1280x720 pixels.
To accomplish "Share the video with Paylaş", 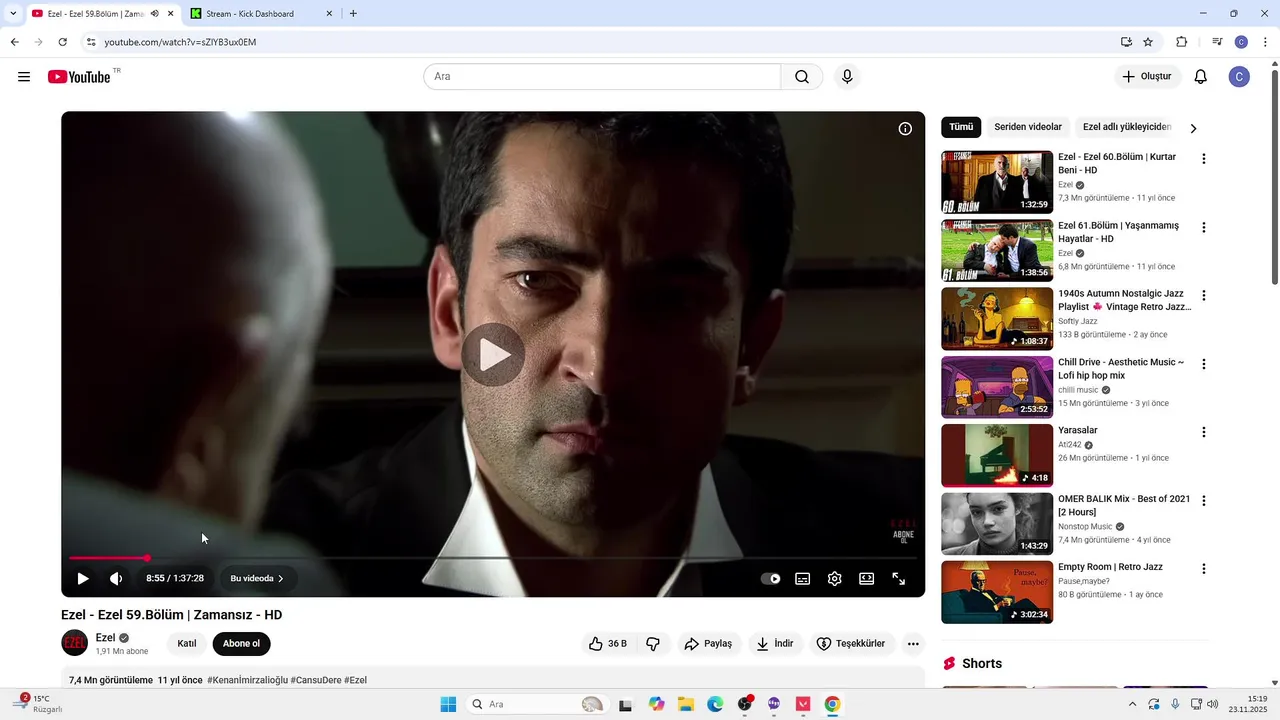I will pyautogui.click(x=709, y=644).
